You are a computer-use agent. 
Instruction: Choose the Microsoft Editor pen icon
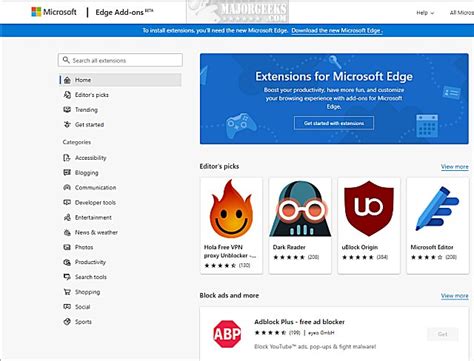438,209
